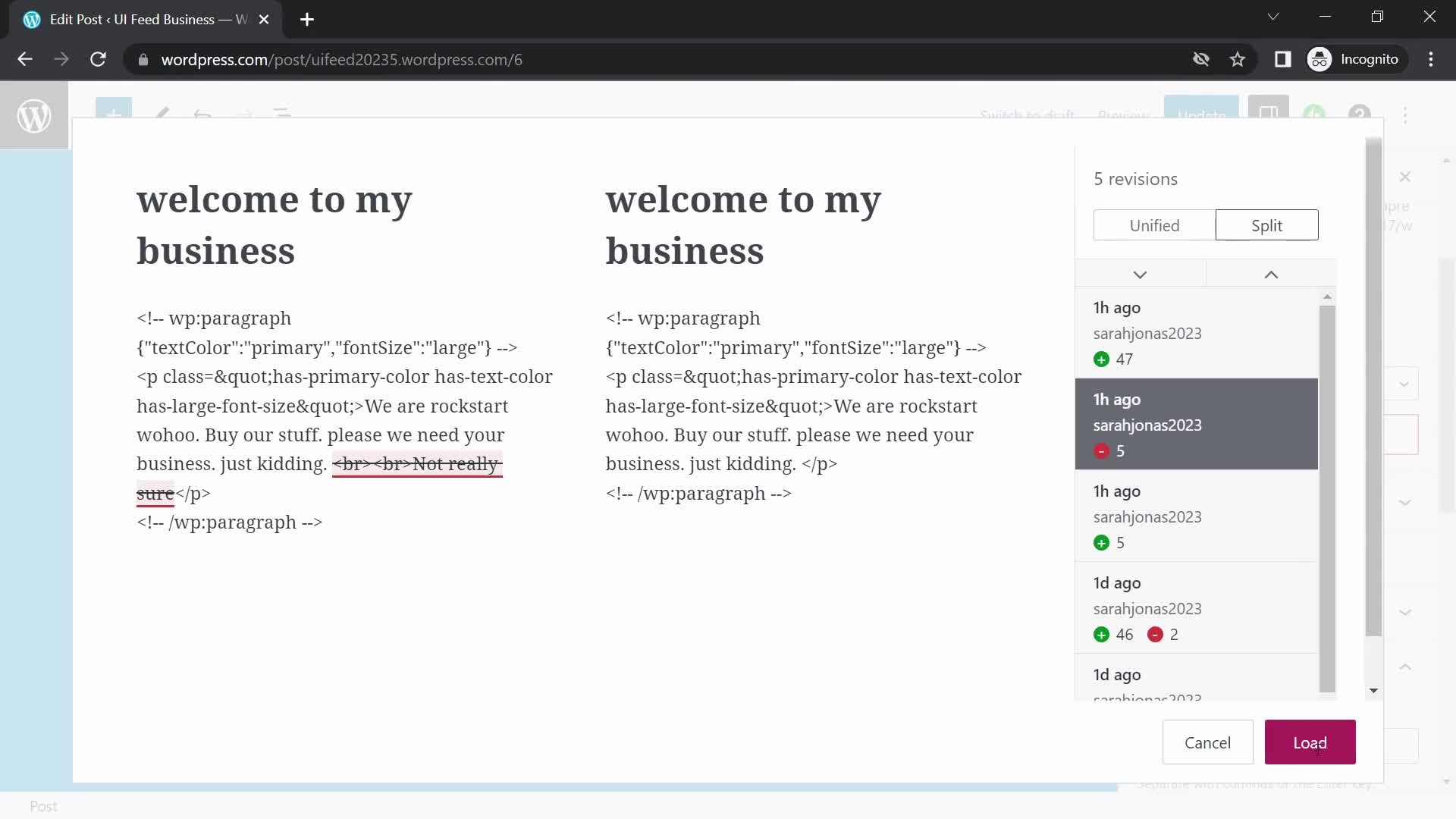This screenshot has height=819, width=1456.
Task: Click the Unified revision view button
Action: (1154, 225)
